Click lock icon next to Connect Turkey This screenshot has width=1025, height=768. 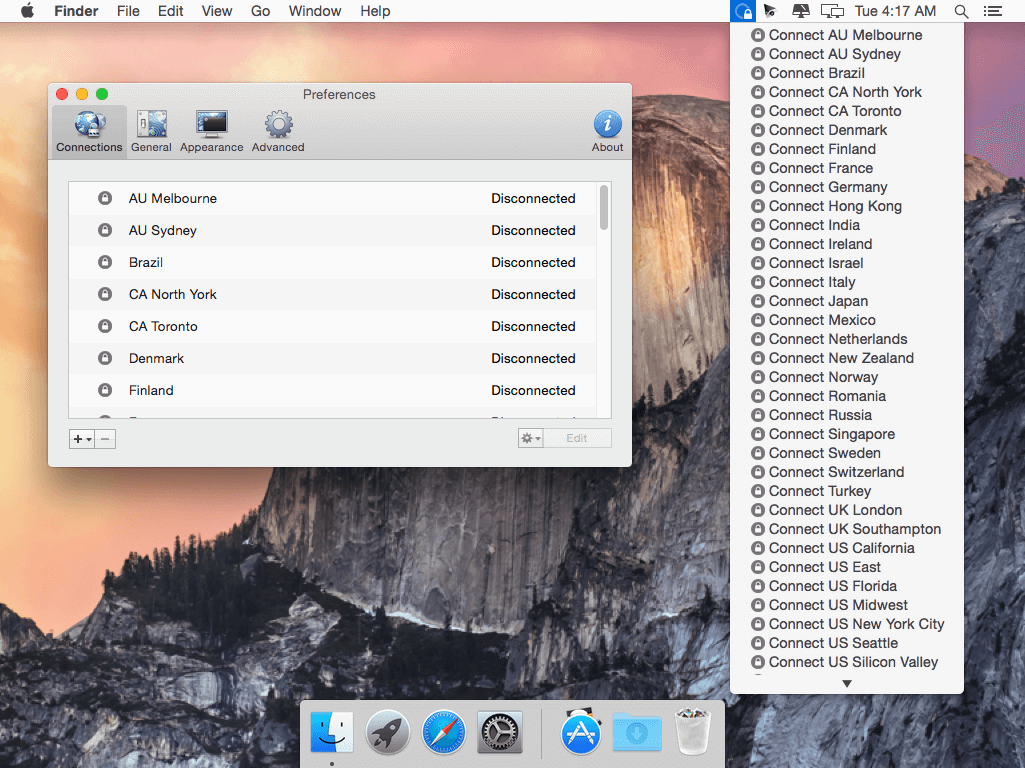tap(758, 491)
